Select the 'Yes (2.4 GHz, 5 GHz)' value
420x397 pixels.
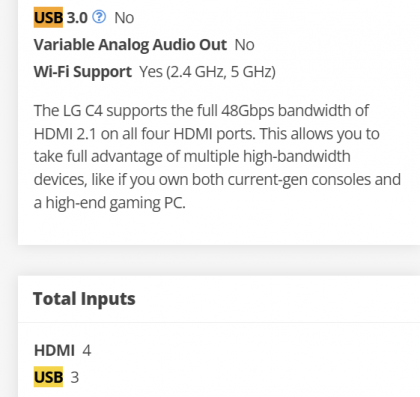tap(207, 72)
